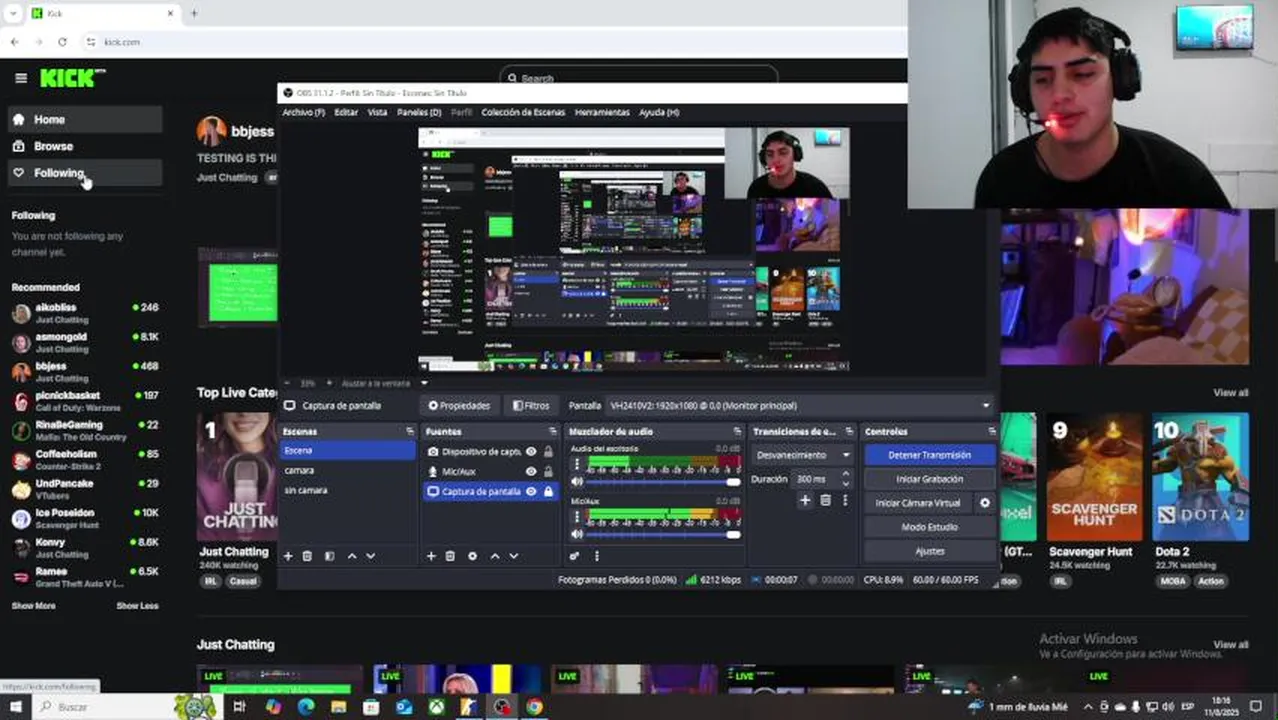Click the Duración 300 ms field
Screen dimensions: 1278x720
(816, 479)
